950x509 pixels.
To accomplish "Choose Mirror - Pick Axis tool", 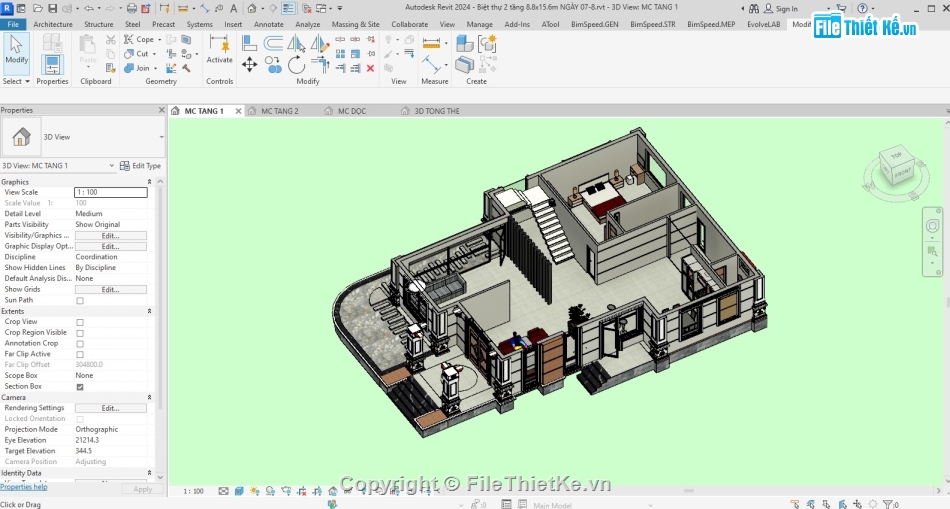I will click(x=296, y=43).
